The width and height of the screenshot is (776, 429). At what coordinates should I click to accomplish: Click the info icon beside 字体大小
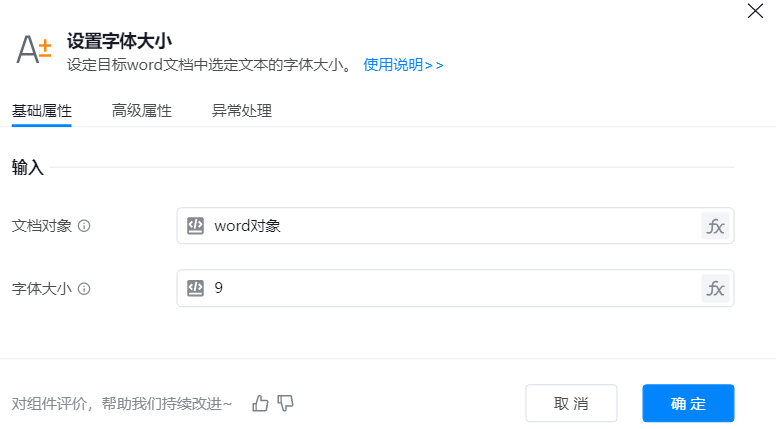tap(84, 289)
